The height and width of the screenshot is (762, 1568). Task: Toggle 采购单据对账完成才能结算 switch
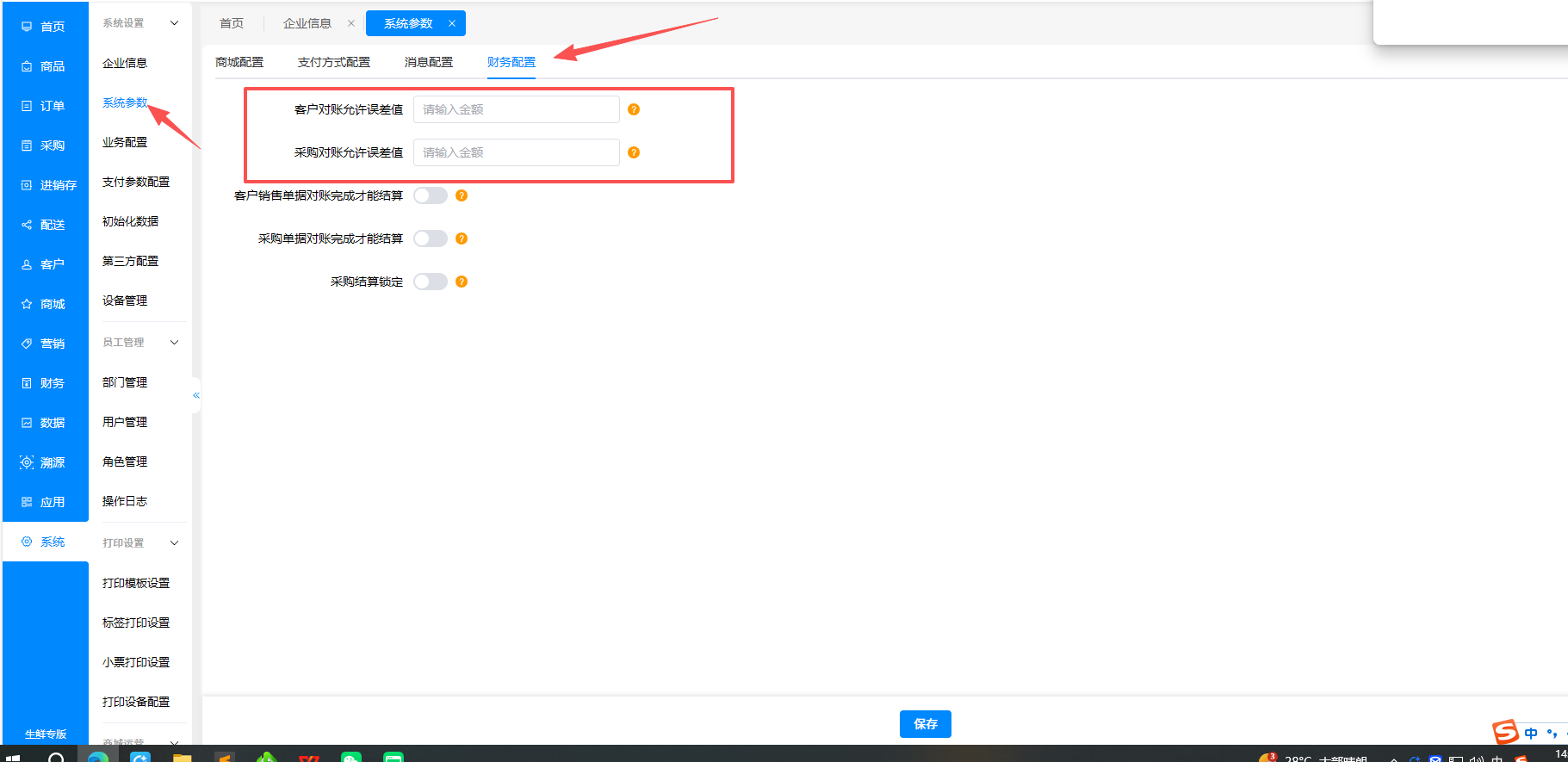(x=431, y=239)
